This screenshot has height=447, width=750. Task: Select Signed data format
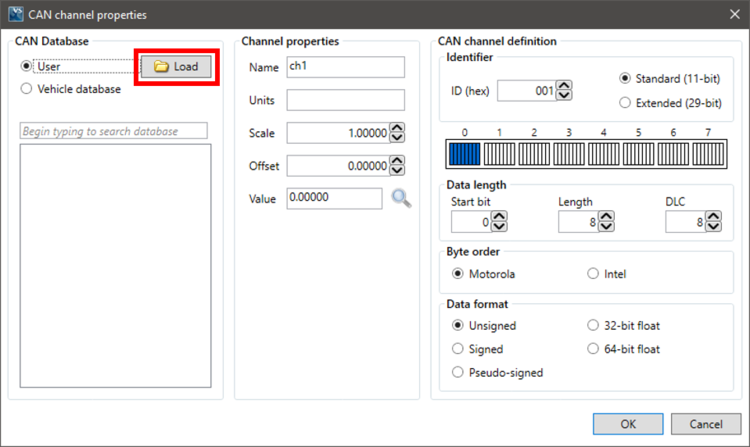pyautogui.click(x=458, y=349)
